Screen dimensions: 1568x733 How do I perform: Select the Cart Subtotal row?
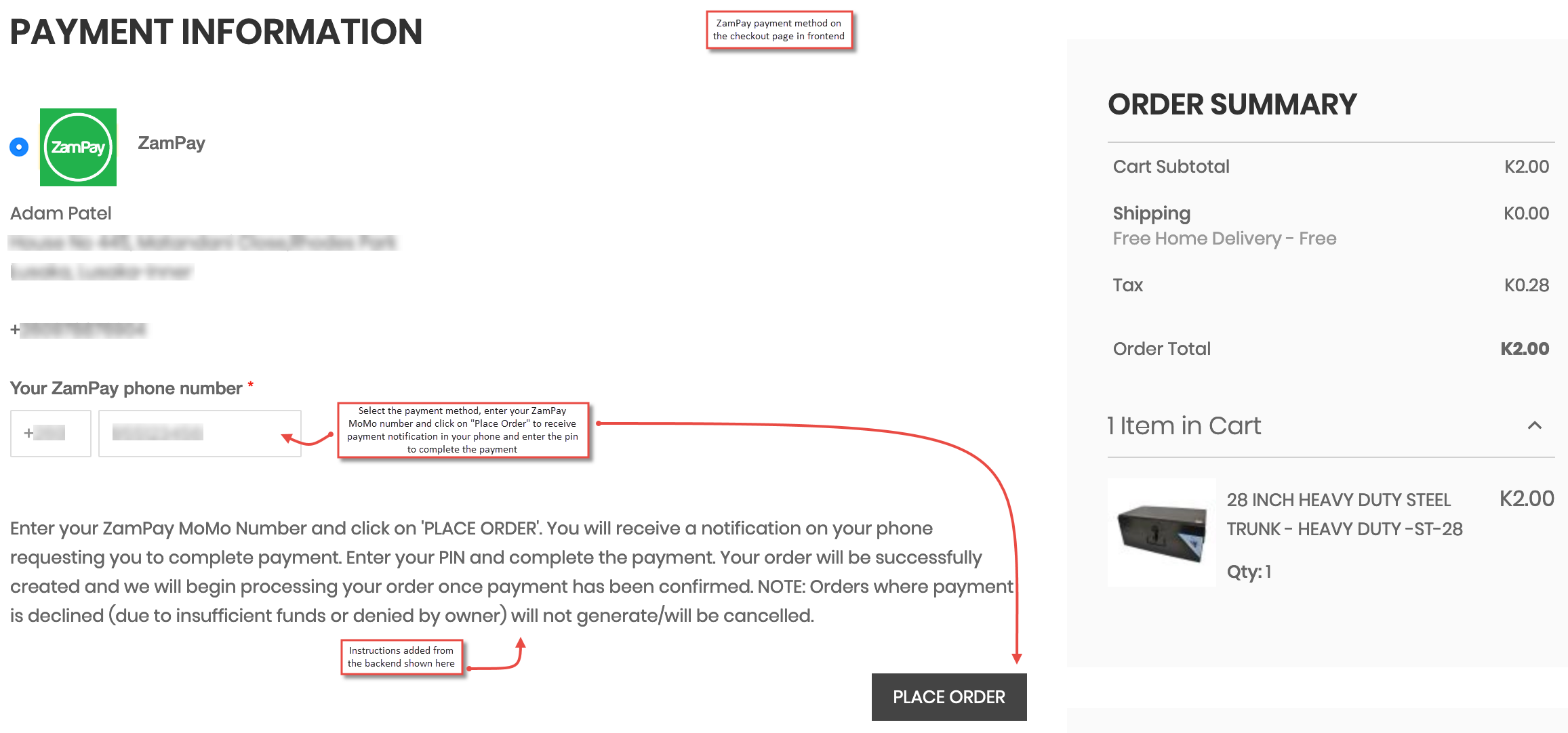click(1171, 167)
